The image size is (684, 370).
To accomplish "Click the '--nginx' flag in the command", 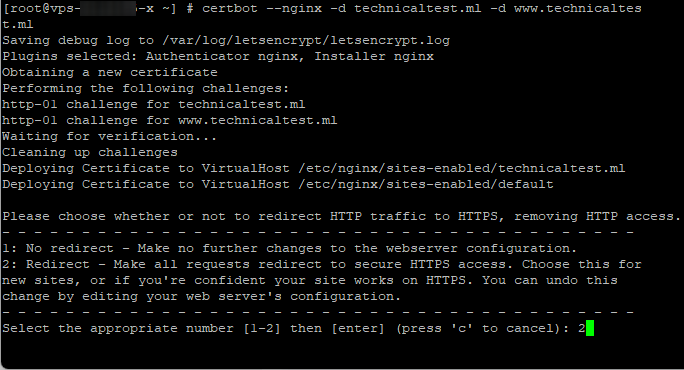I will pos(301,8).
